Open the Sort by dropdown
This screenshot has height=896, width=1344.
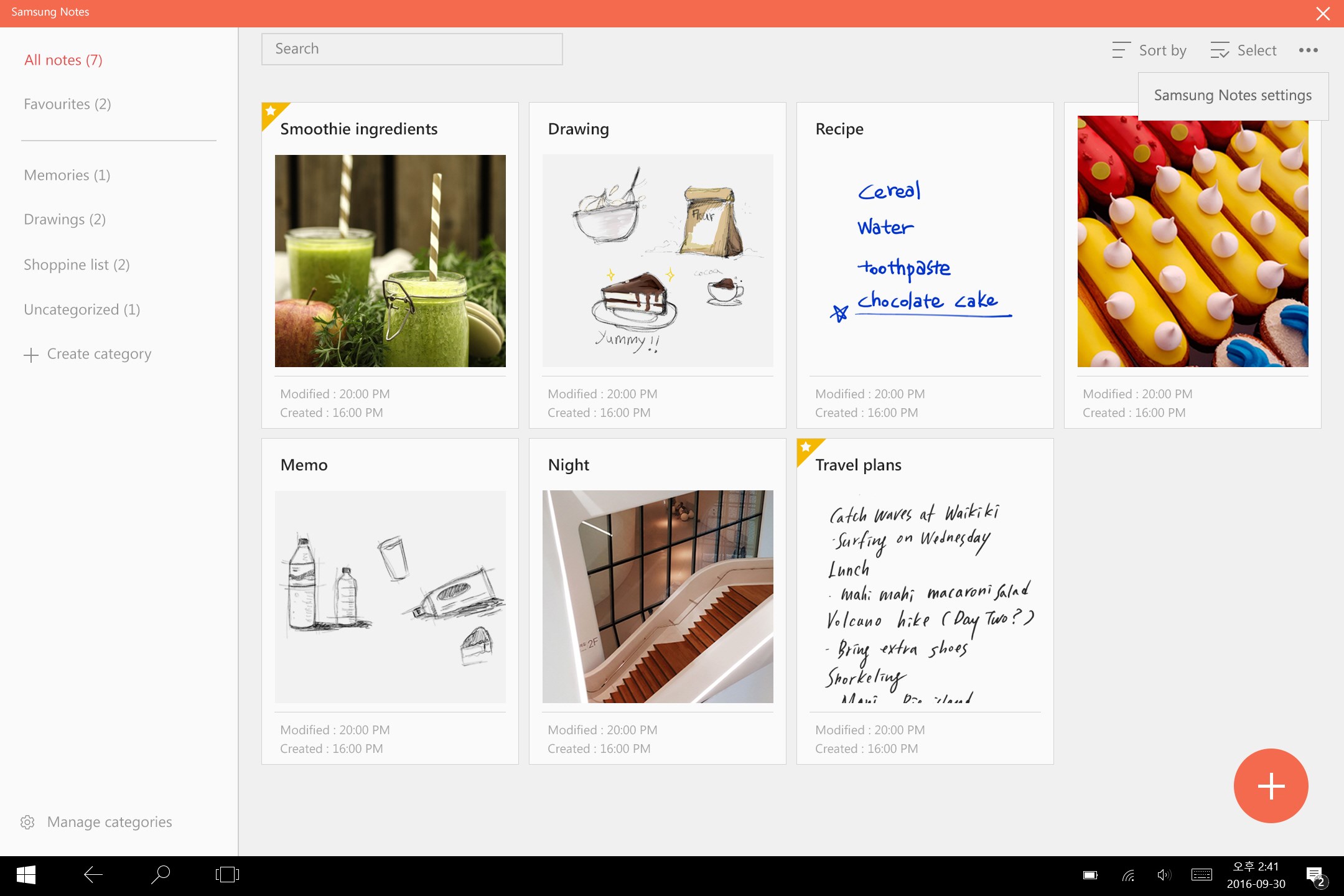point(1149,50)
